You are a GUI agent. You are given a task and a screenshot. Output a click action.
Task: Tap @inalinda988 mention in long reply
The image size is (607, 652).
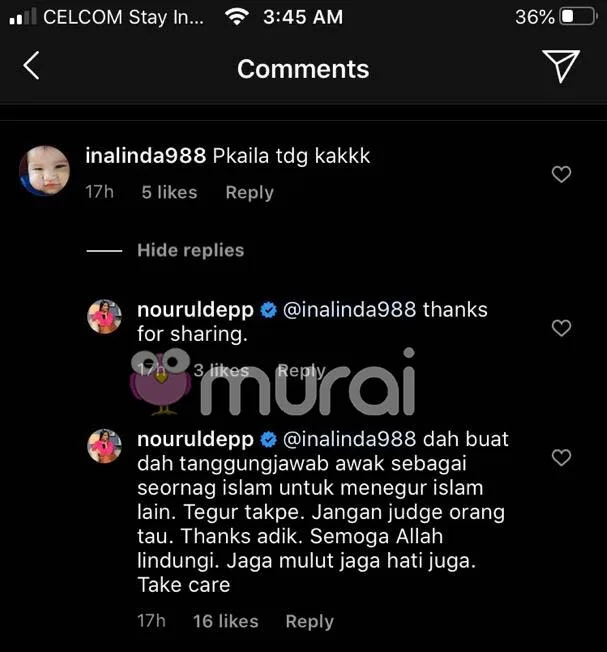point(349,440)
